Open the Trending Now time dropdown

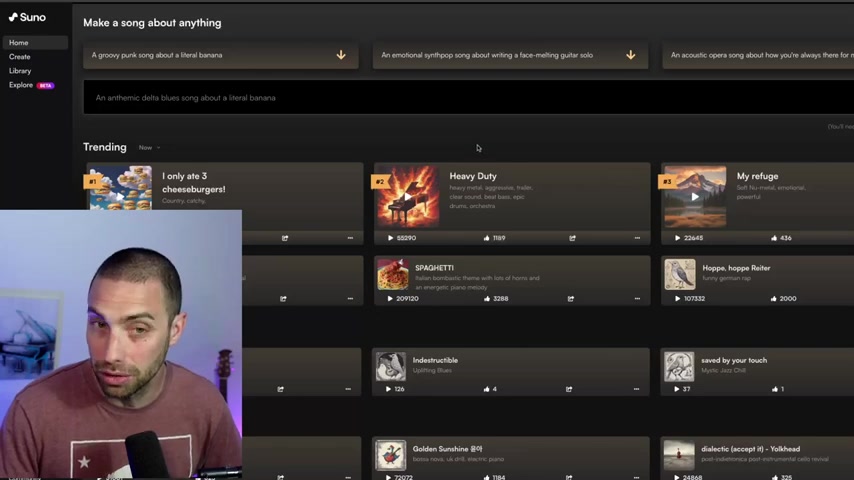click(149, 148)
